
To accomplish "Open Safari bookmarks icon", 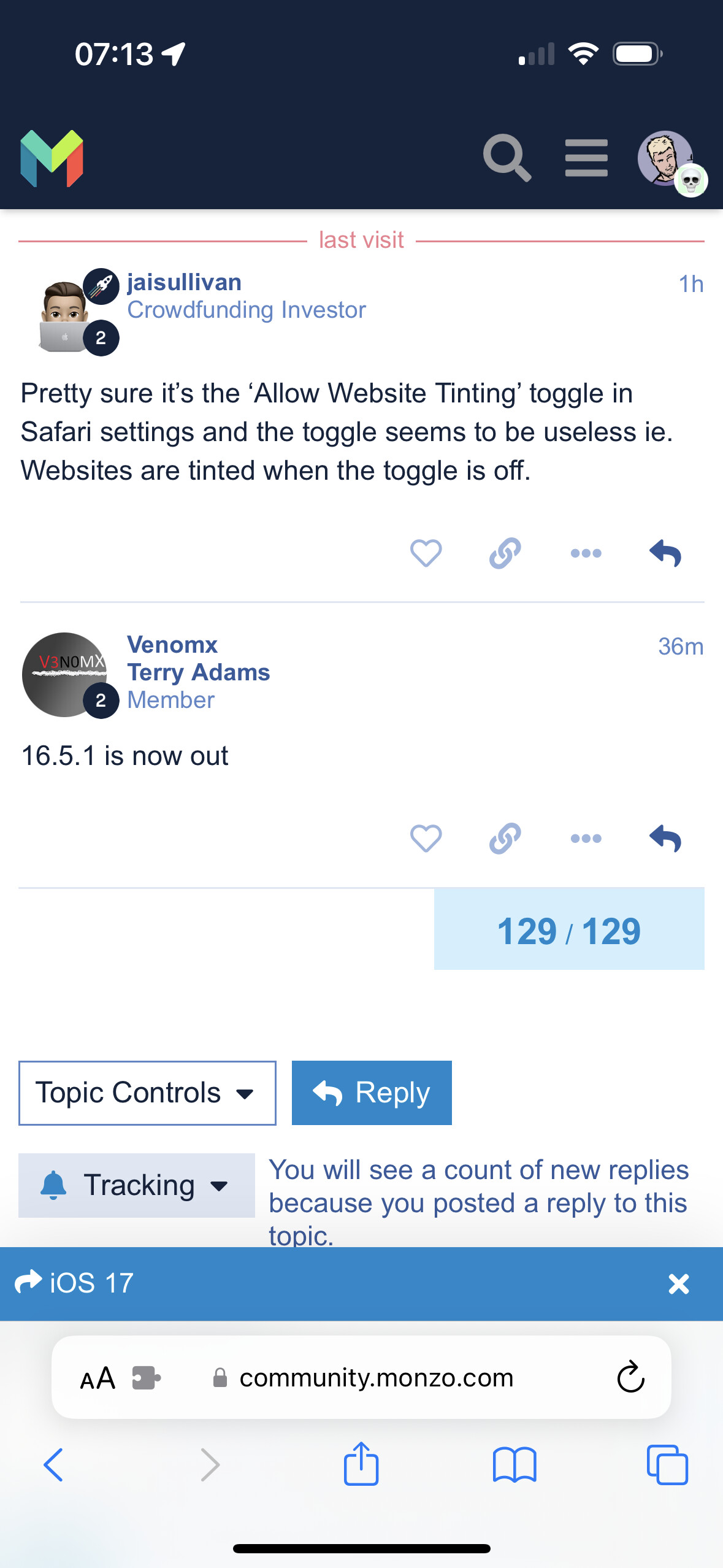I will click(515, 1465).
